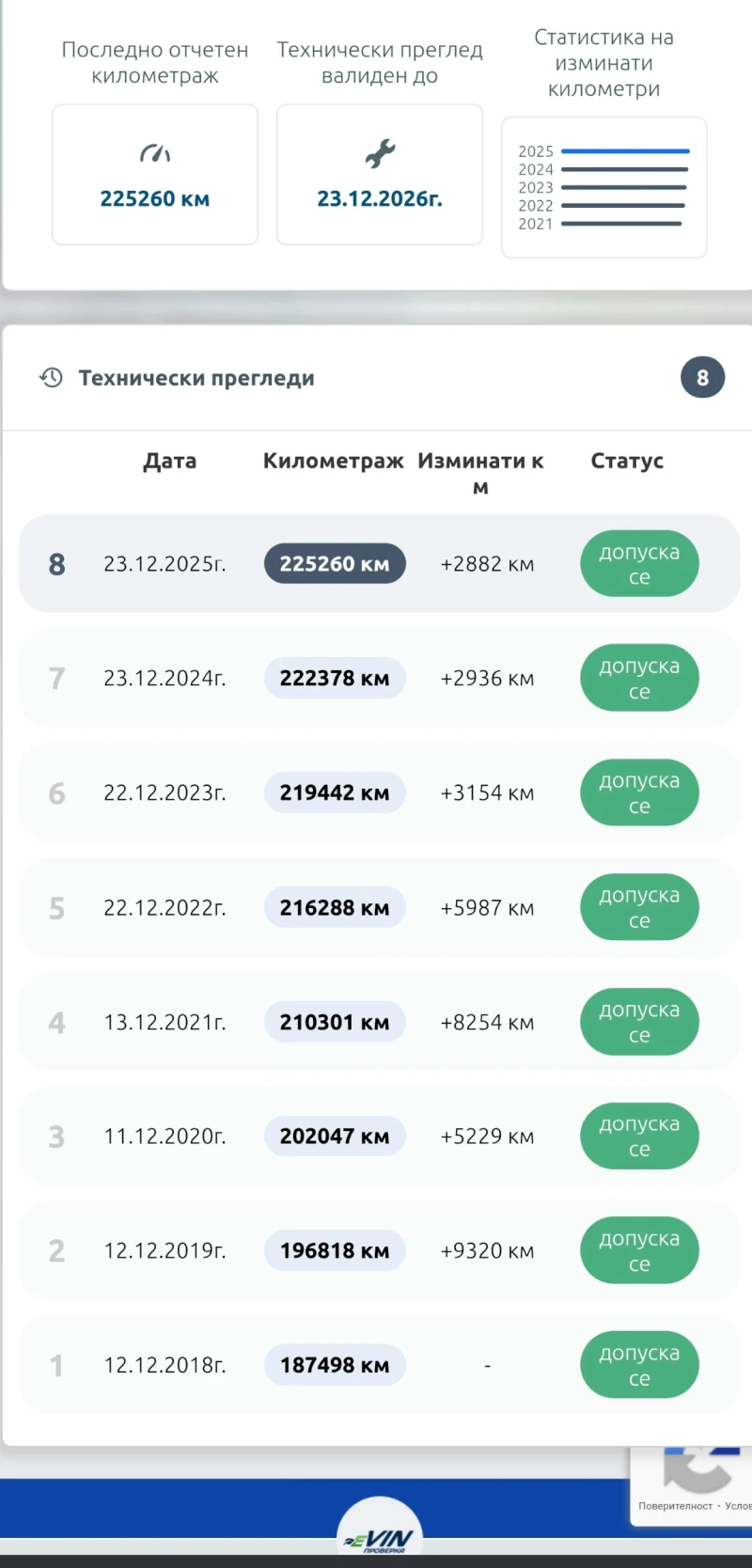The height and width of the screenshot is (1568, 752).
Task: Click the wrench icon above inspection validity date
Action: tap(380, 153)
